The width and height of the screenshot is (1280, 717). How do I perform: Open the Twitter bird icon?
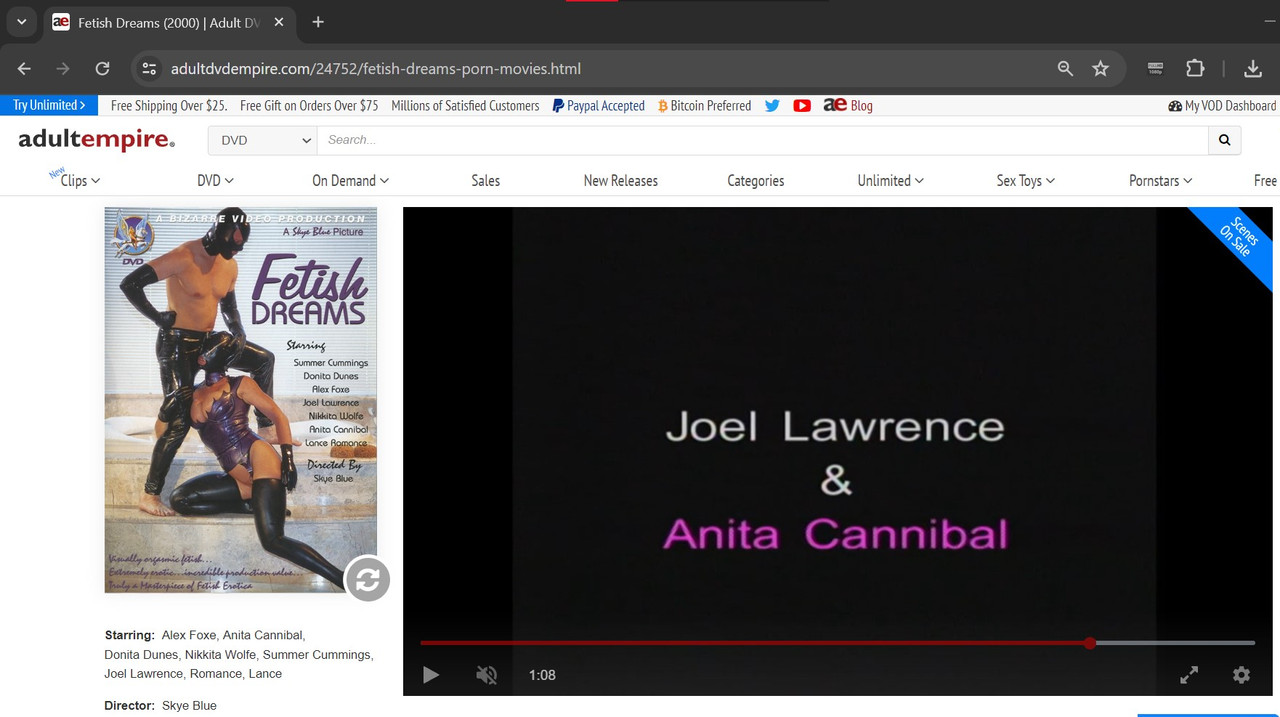772,105
